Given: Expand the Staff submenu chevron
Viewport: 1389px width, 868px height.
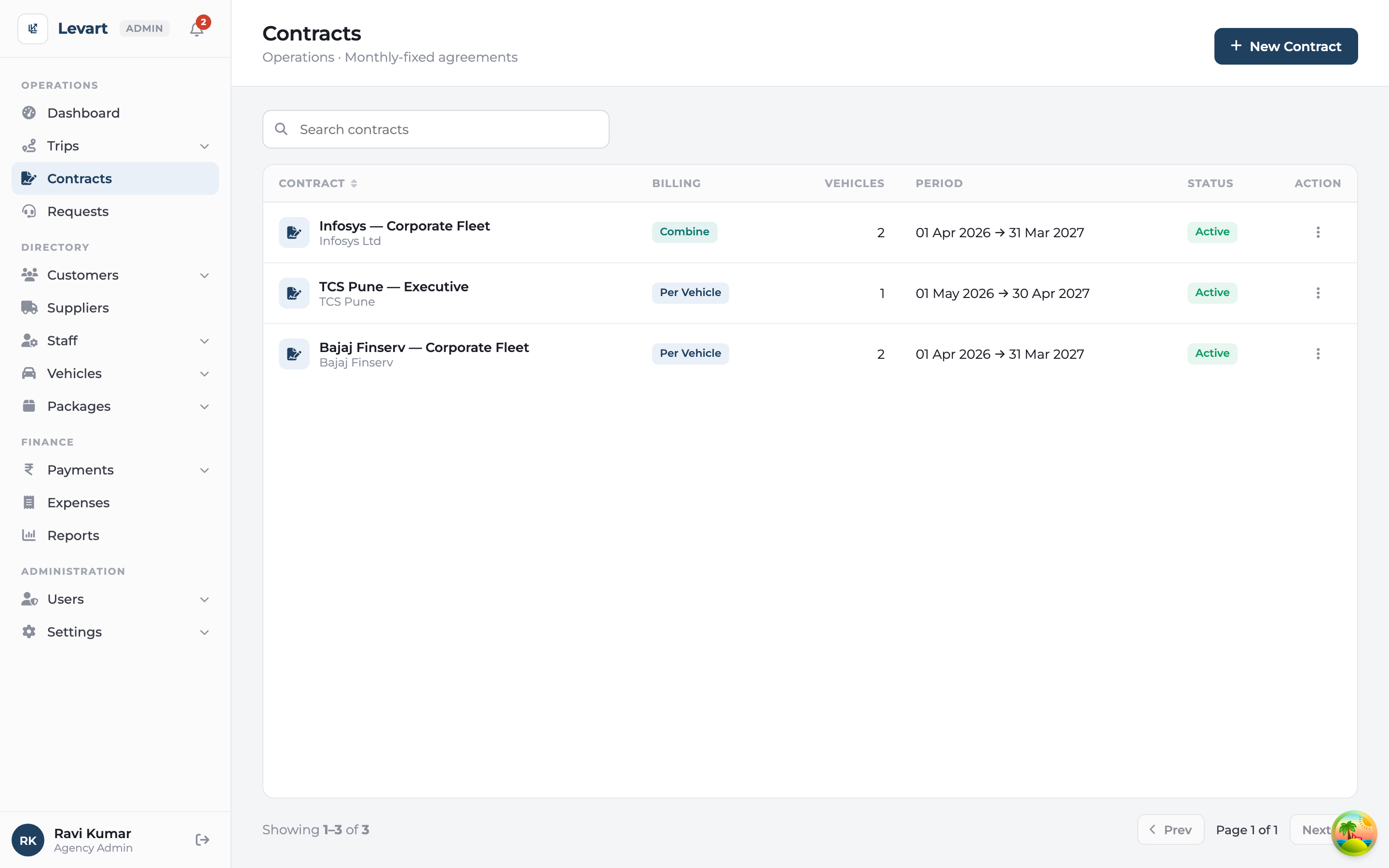Looking at the screenshot, I should (x=204, y=340).
